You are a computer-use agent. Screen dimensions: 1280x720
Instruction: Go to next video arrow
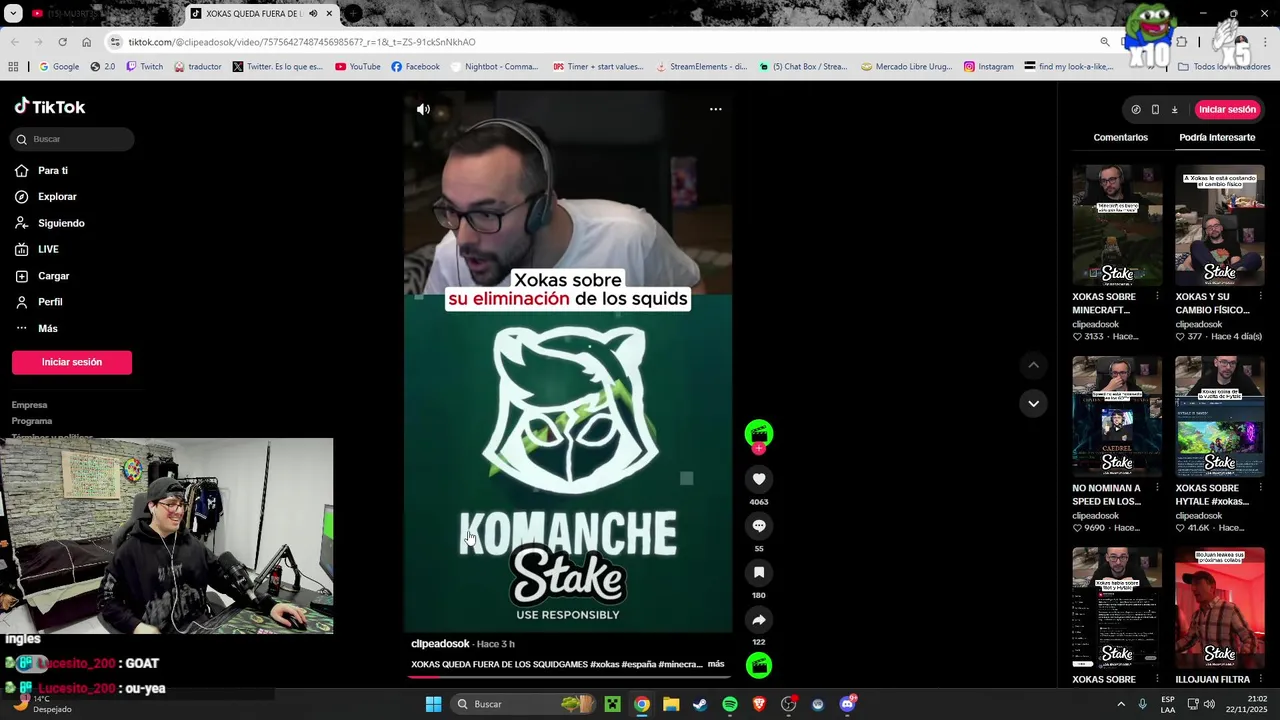(1033, 403)
